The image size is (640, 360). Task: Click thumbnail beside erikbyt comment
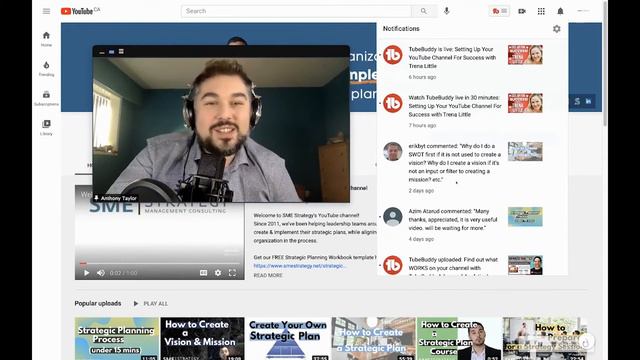525,151
